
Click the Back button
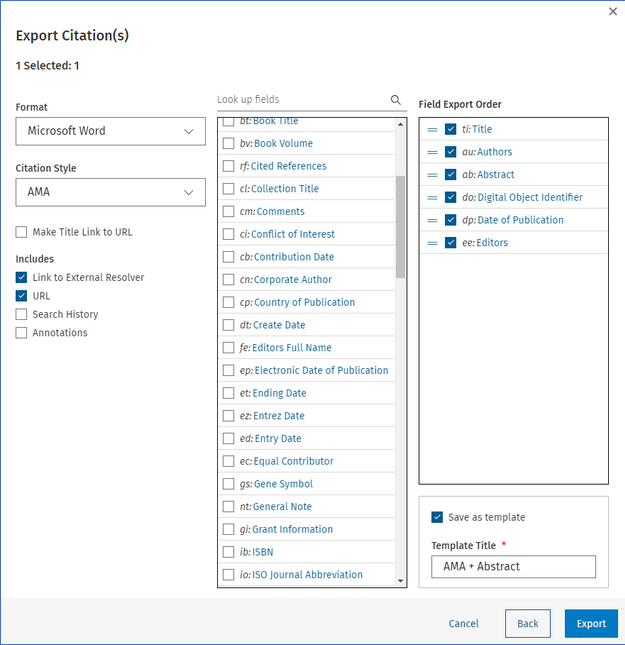coord(527,624)
